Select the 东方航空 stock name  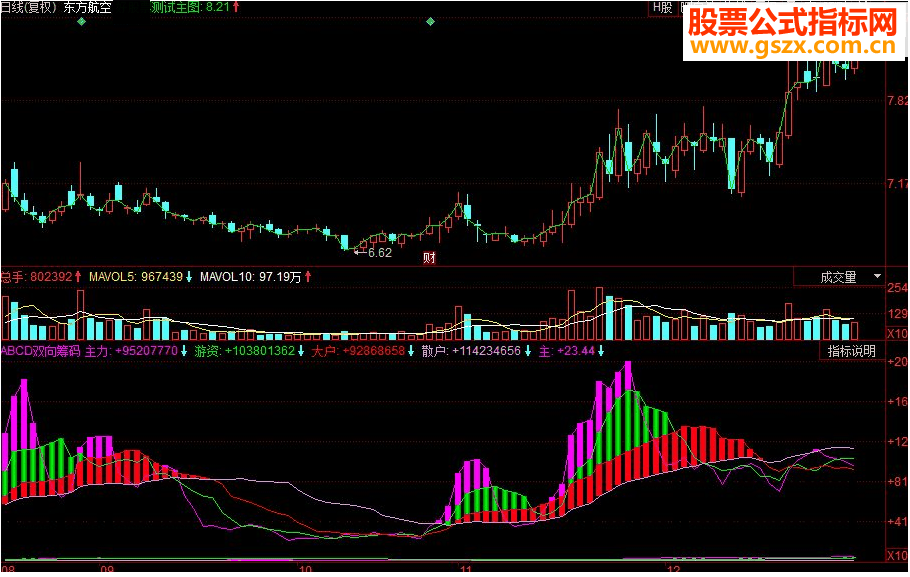pos(88,8)
